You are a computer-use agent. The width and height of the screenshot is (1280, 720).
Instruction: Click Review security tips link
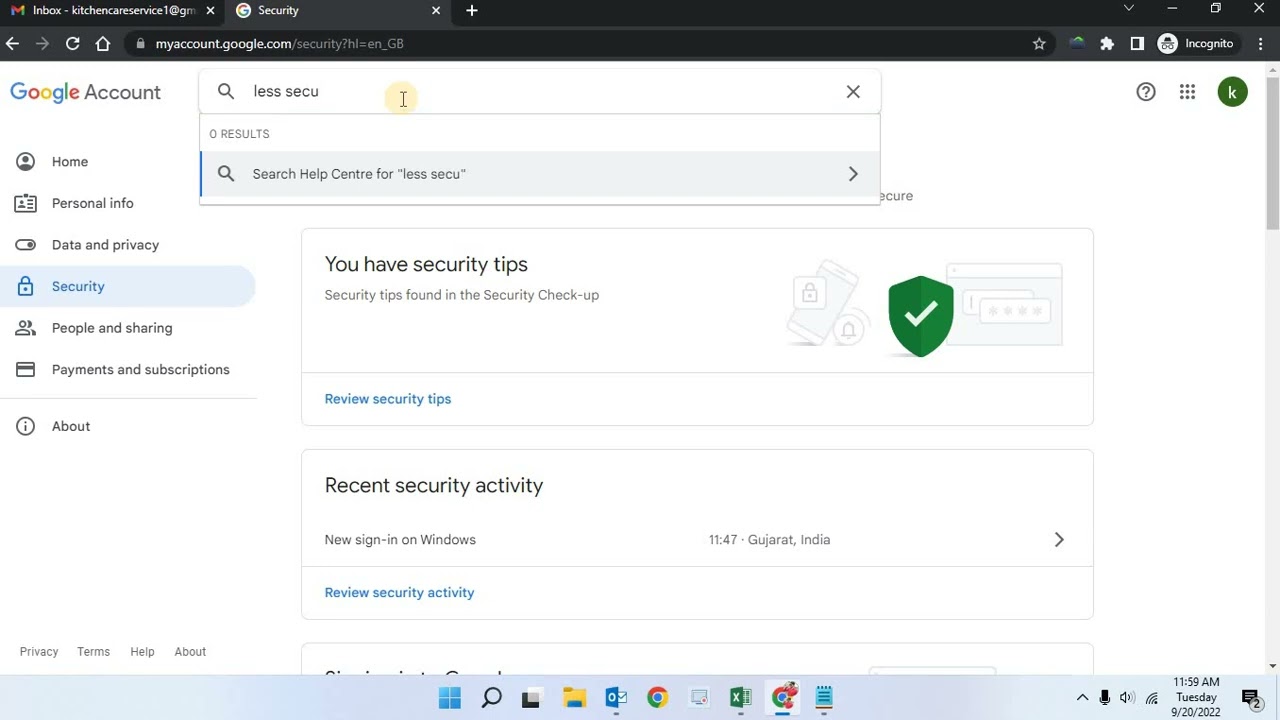pyautogui.click(x=388, y=399)
